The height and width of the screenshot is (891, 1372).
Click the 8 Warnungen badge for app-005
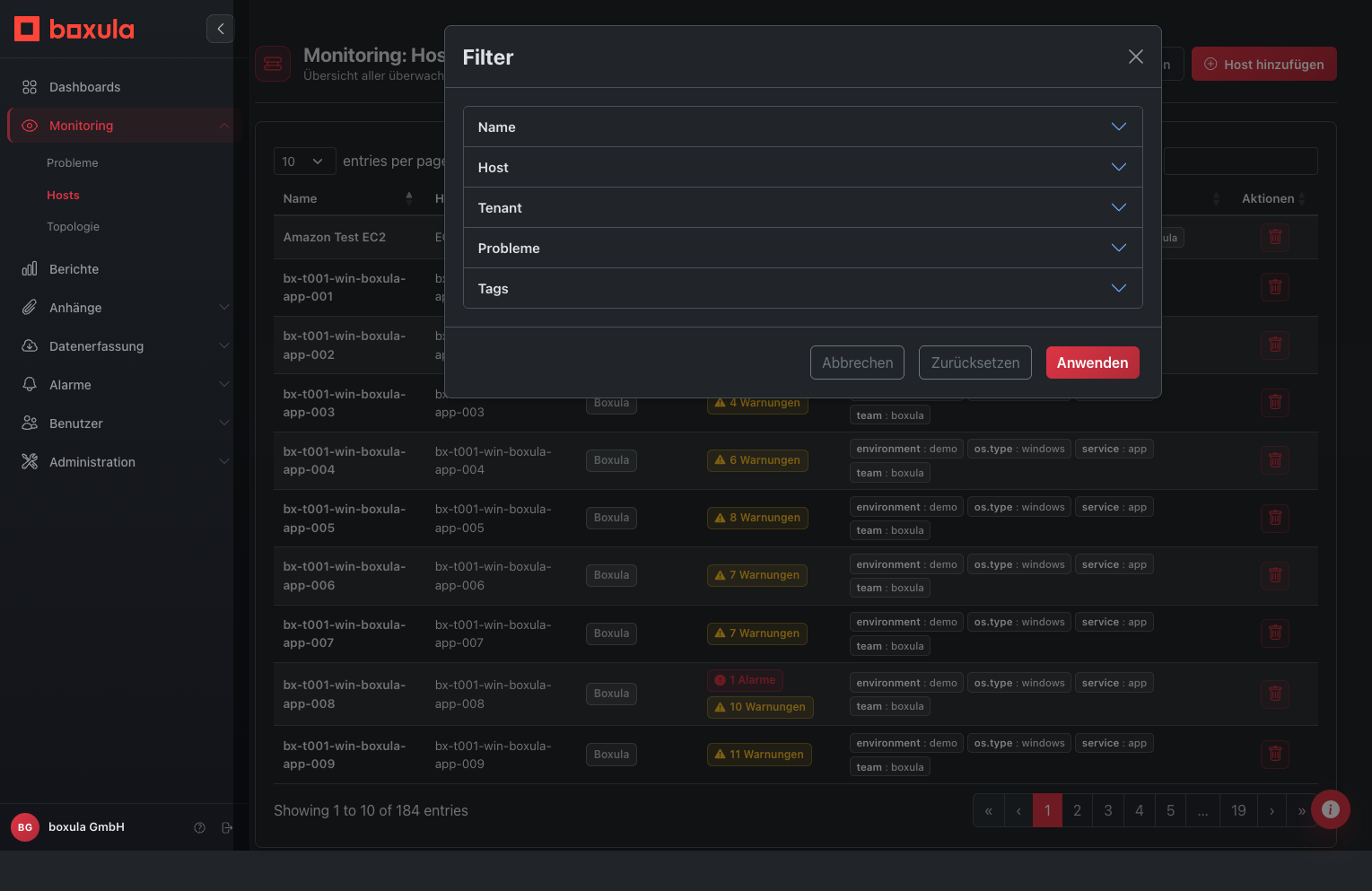[x=757, y=518]
